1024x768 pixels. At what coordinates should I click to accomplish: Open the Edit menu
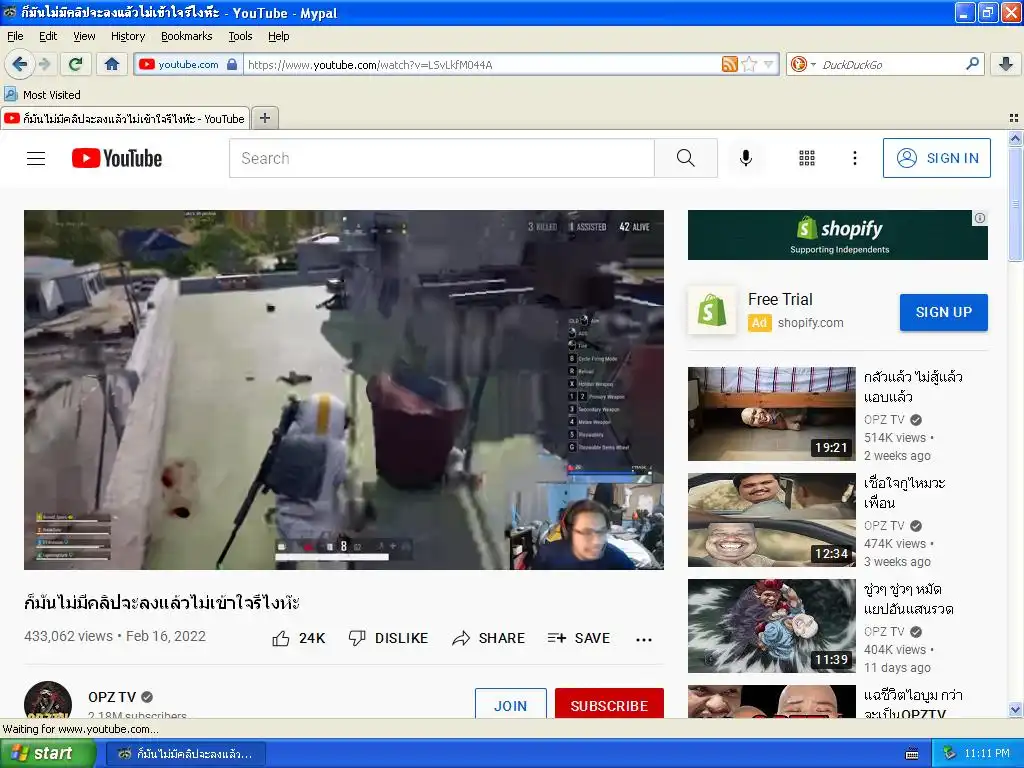[x=48, y=36]
